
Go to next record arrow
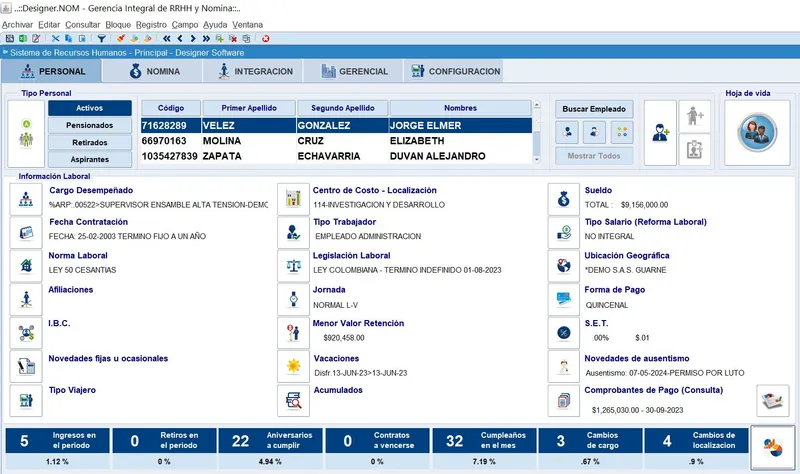coord(193,38)
